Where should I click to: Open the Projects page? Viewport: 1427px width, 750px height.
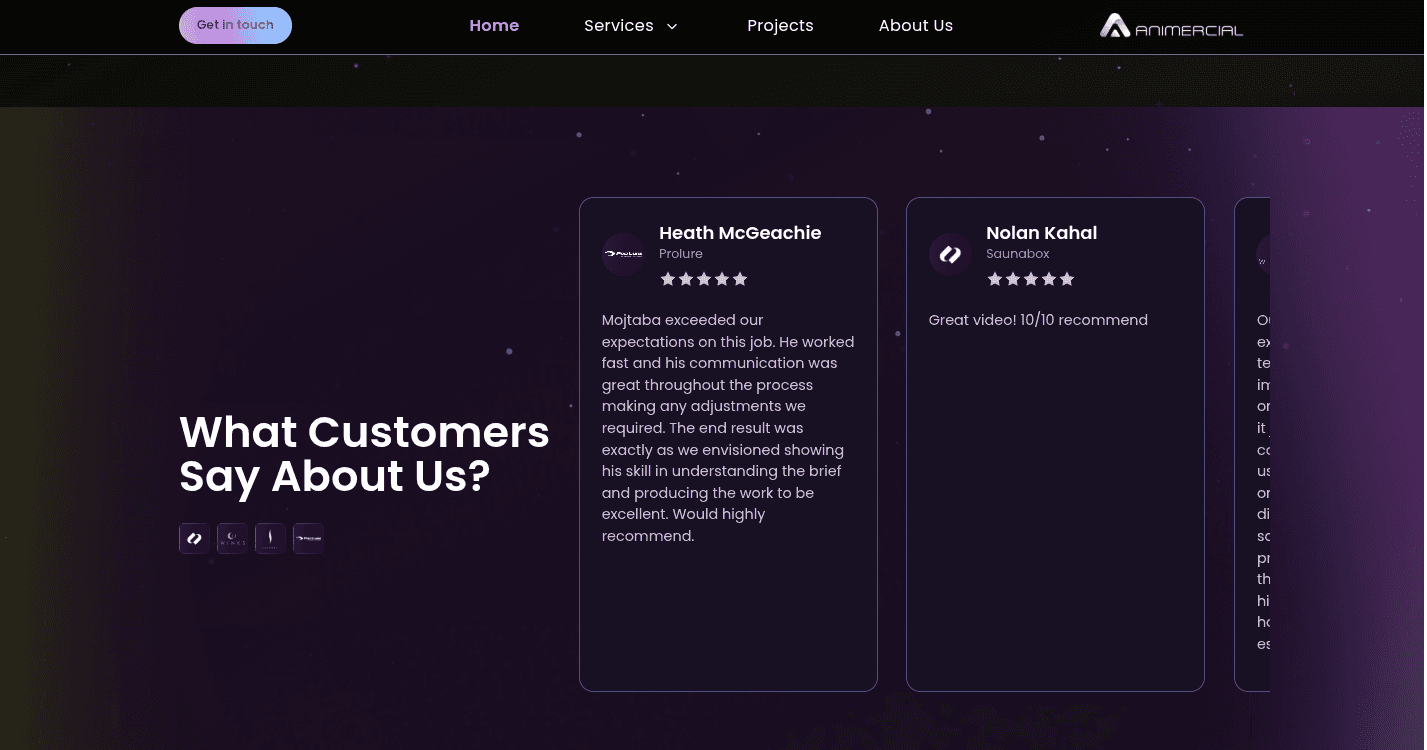coord(780,26)
